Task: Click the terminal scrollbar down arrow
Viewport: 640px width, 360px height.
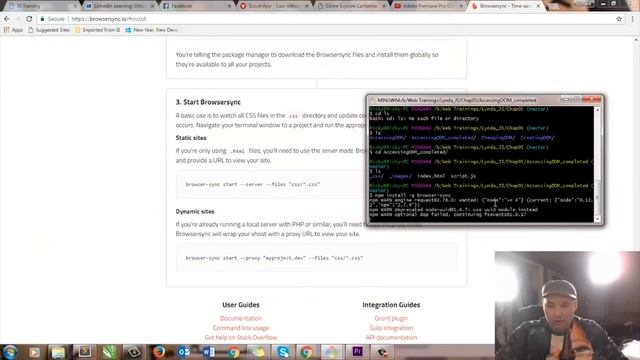Action: pyautogui.click(x=598, y=219)
